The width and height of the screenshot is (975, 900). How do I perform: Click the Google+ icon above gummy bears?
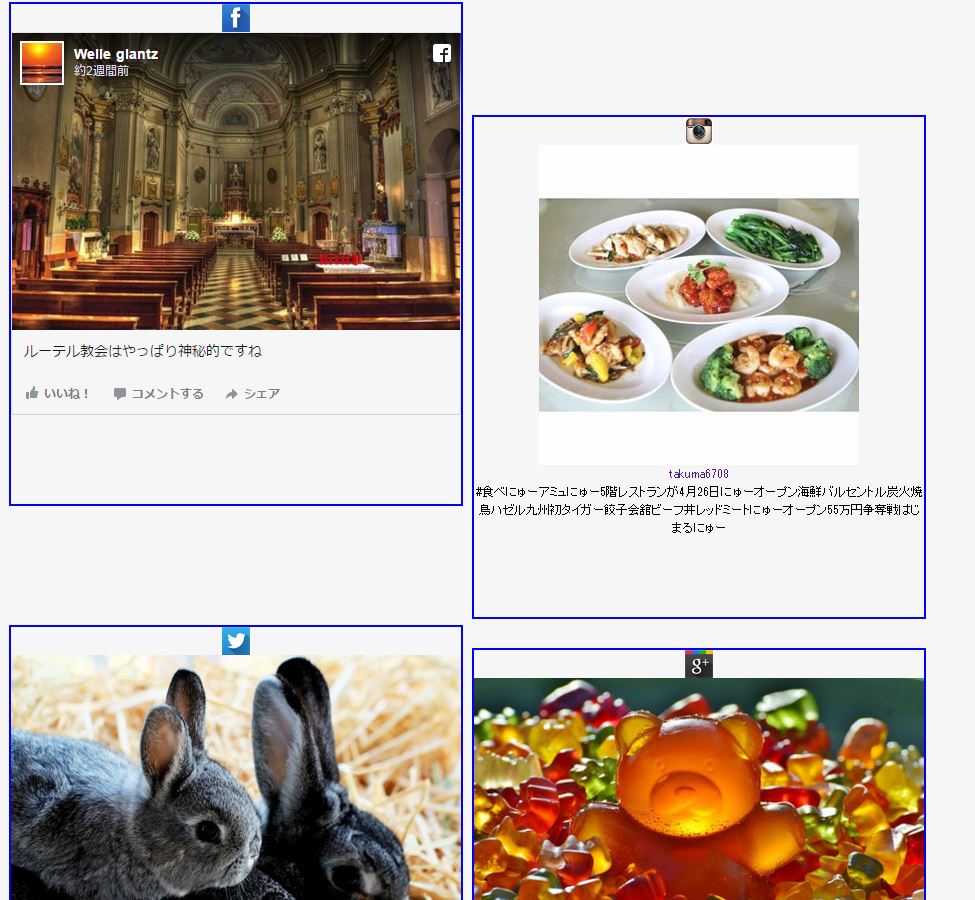(698, 664)
